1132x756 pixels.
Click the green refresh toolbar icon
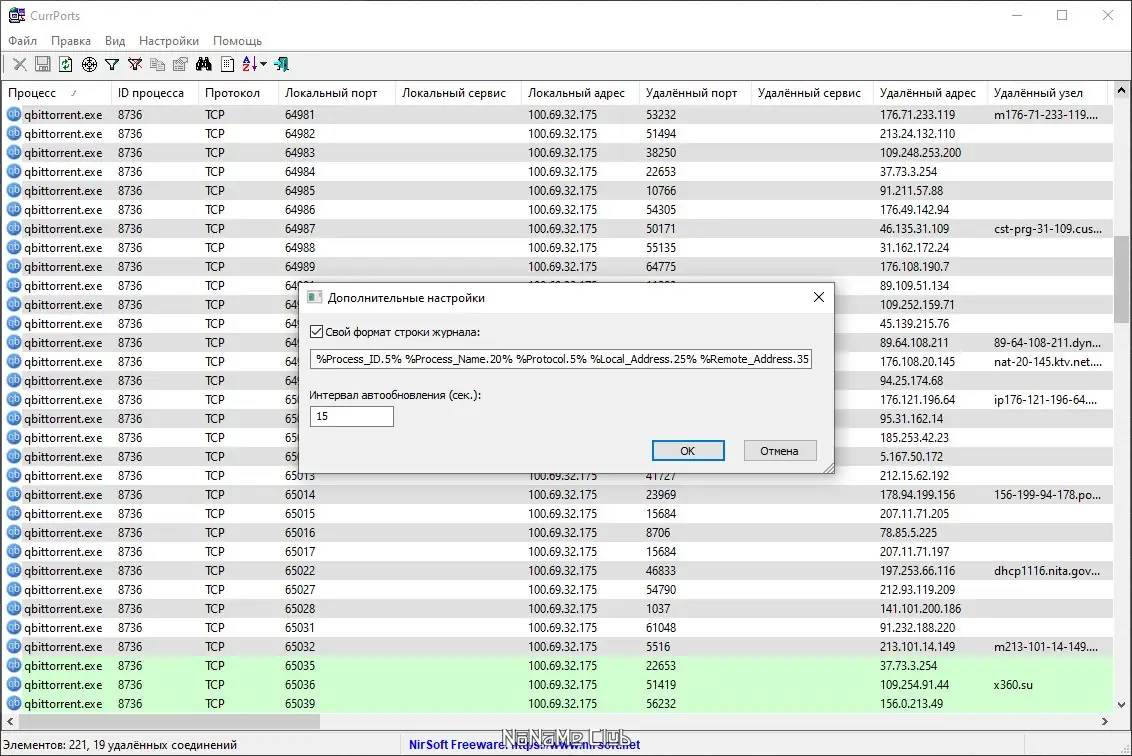66,64
